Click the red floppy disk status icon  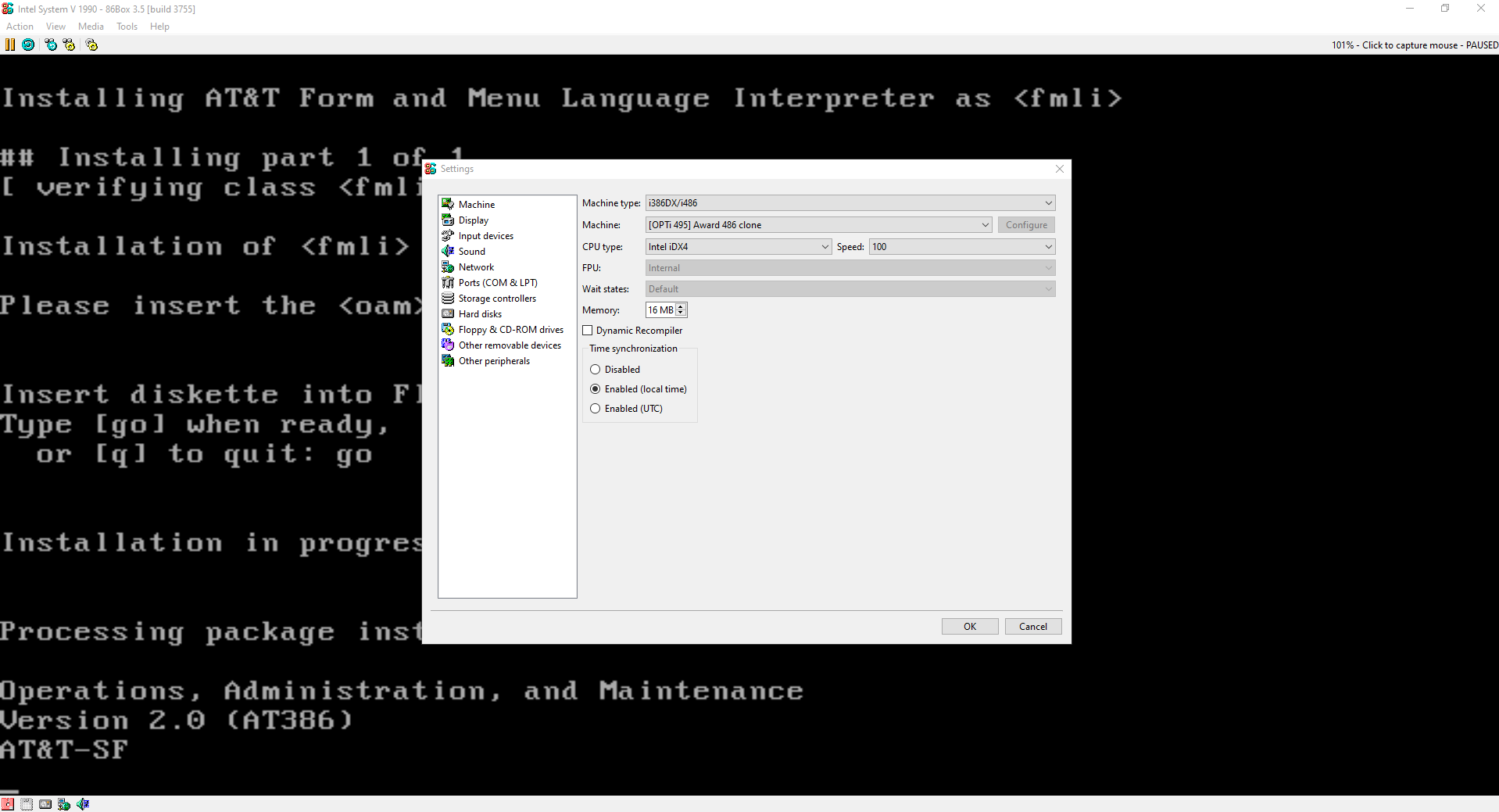(x=8, y=803)
